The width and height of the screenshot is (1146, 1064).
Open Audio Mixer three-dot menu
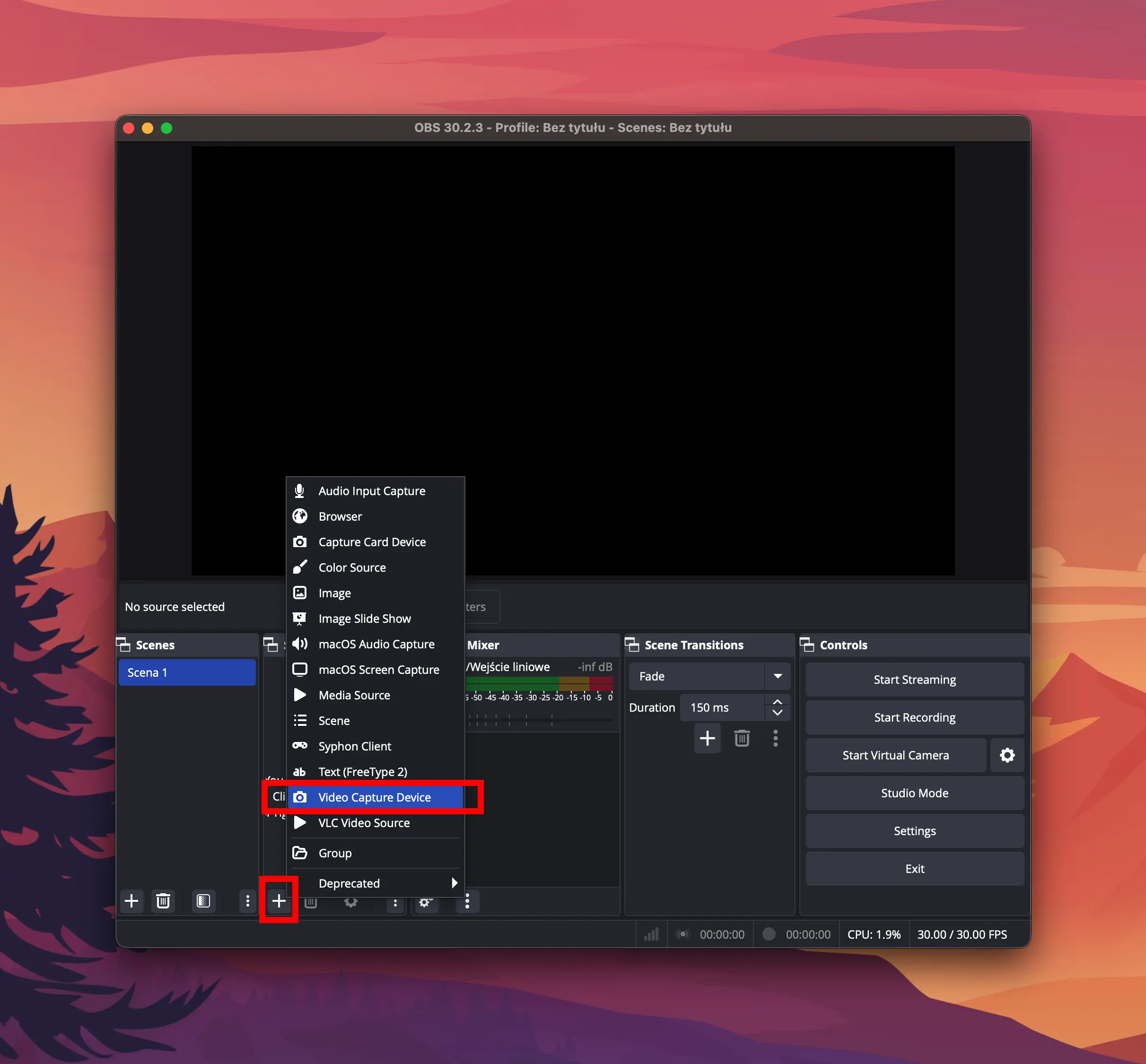coord(467,901)
